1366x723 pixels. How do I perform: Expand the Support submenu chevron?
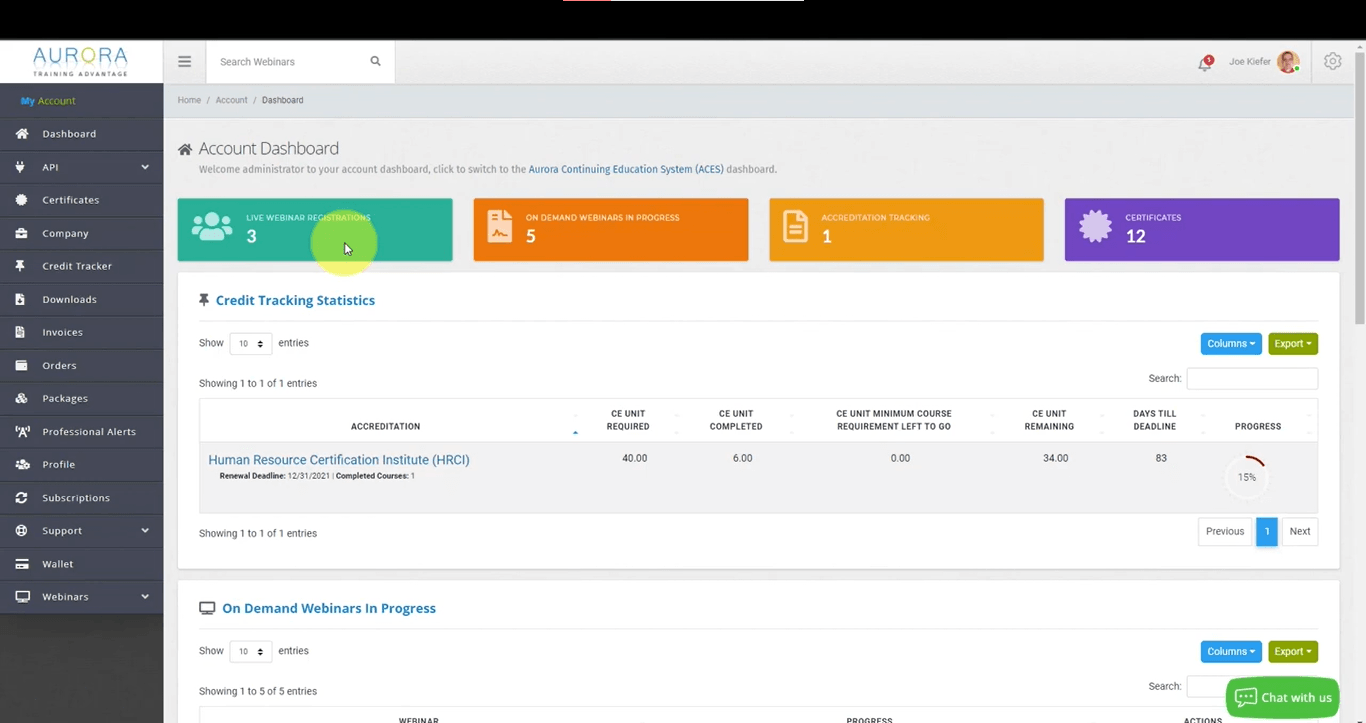pos(145,530)
